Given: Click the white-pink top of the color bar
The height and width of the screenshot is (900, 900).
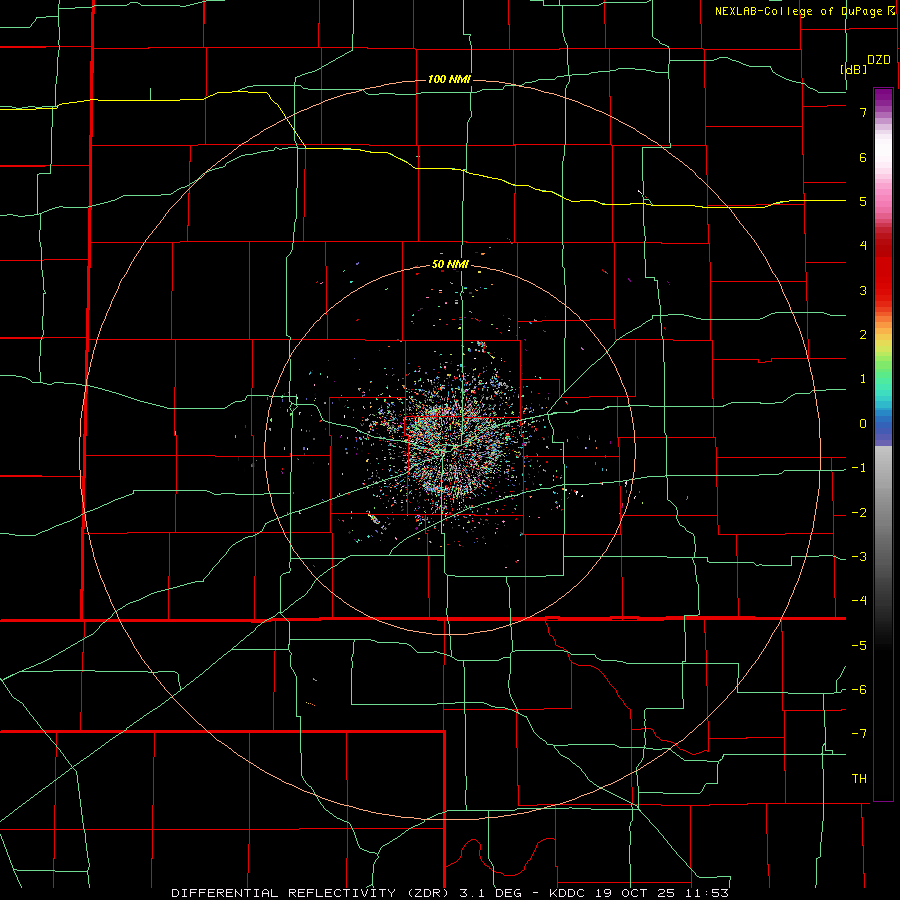Looking at the screenshot, I should pos(883,155).
